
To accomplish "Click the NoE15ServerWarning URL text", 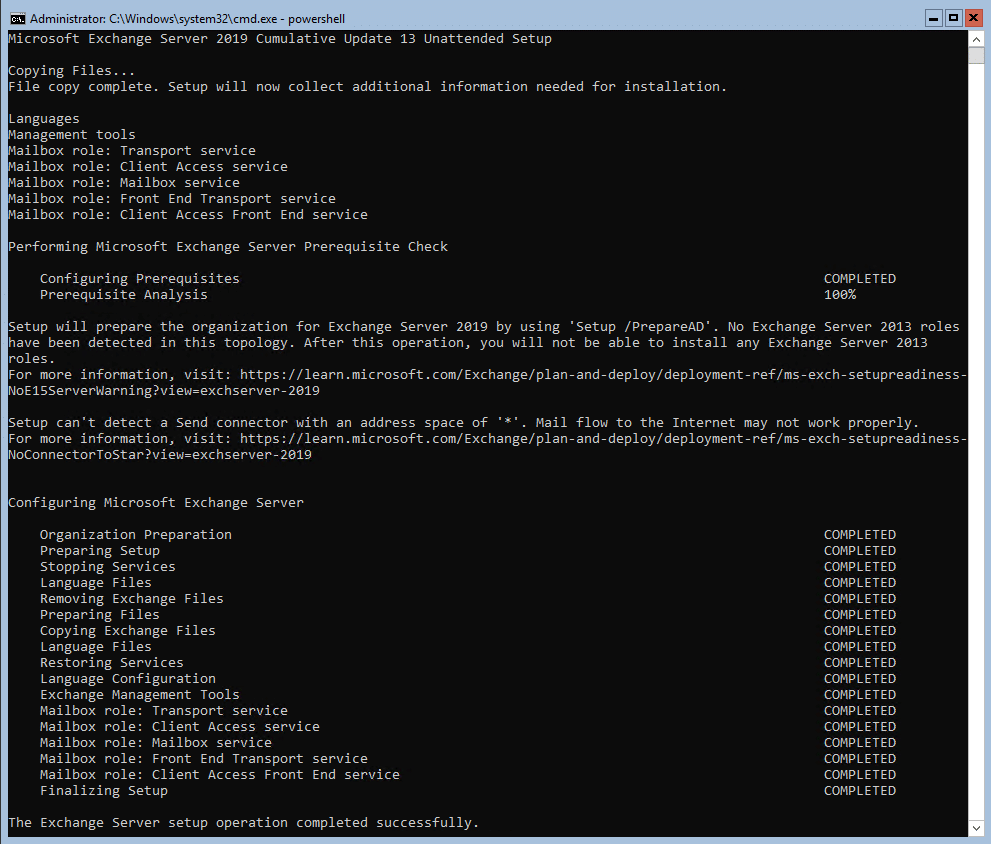I will tap(487, 382).
